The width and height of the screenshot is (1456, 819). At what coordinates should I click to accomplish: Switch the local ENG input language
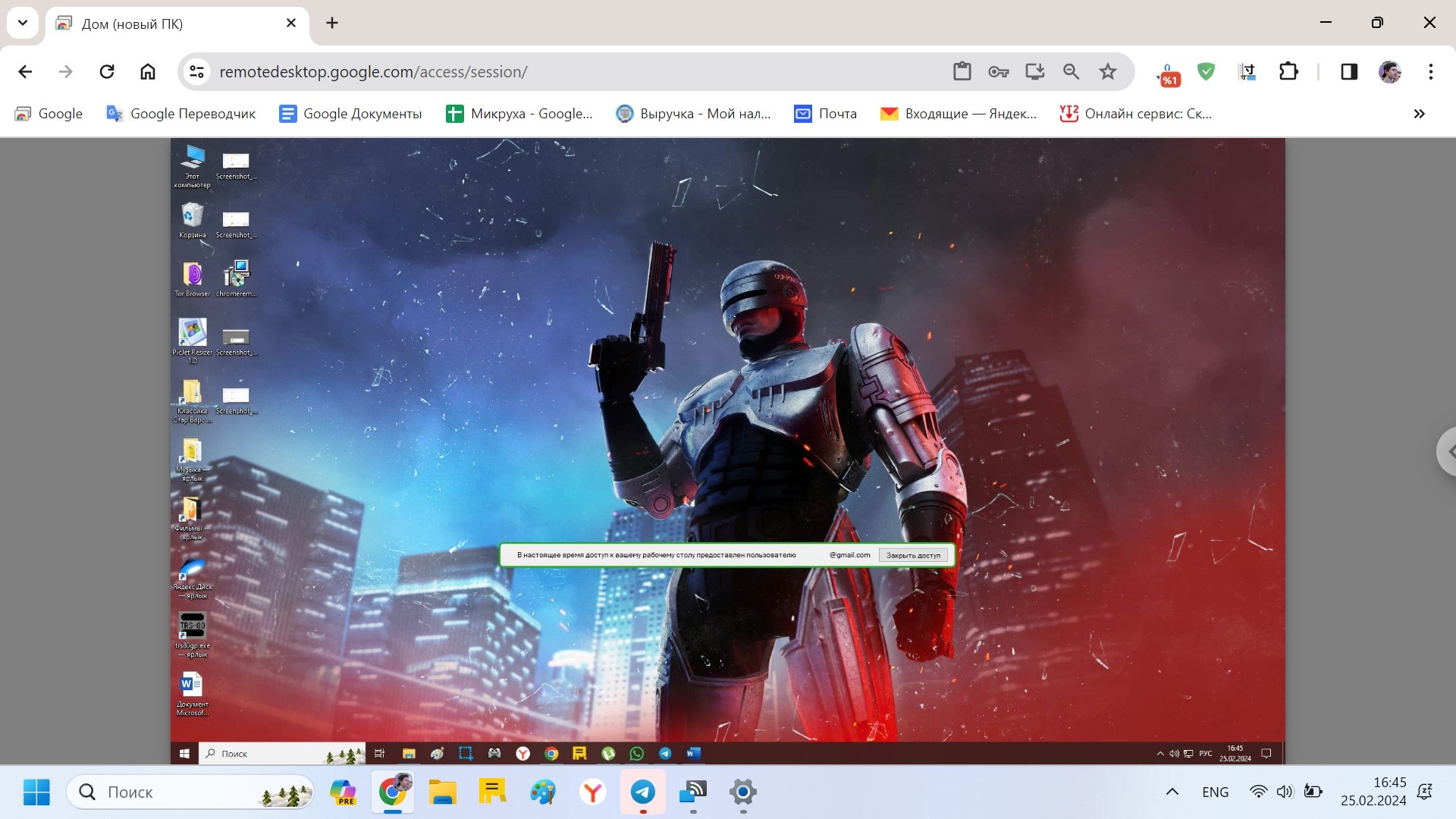coord(1215,792)
